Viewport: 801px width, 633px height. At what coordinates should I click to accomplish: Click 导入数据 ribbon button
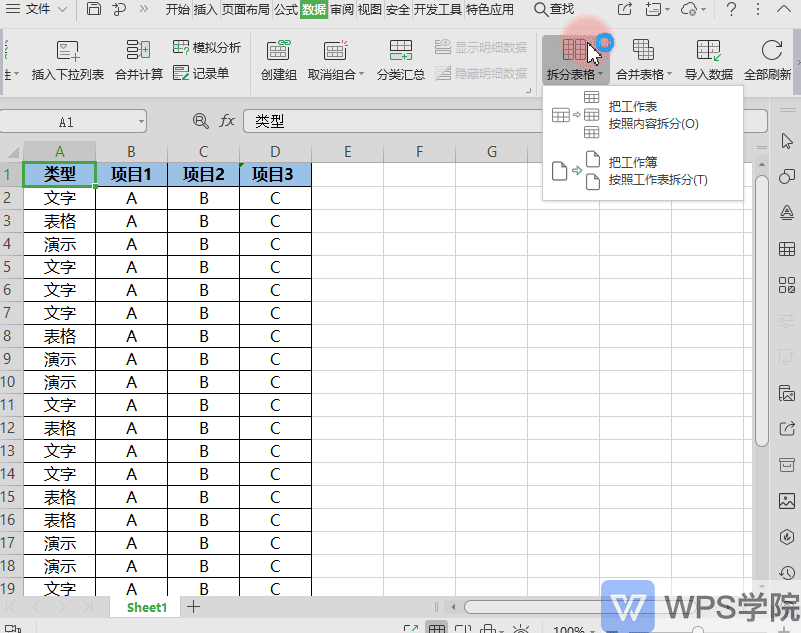point(709,60)
